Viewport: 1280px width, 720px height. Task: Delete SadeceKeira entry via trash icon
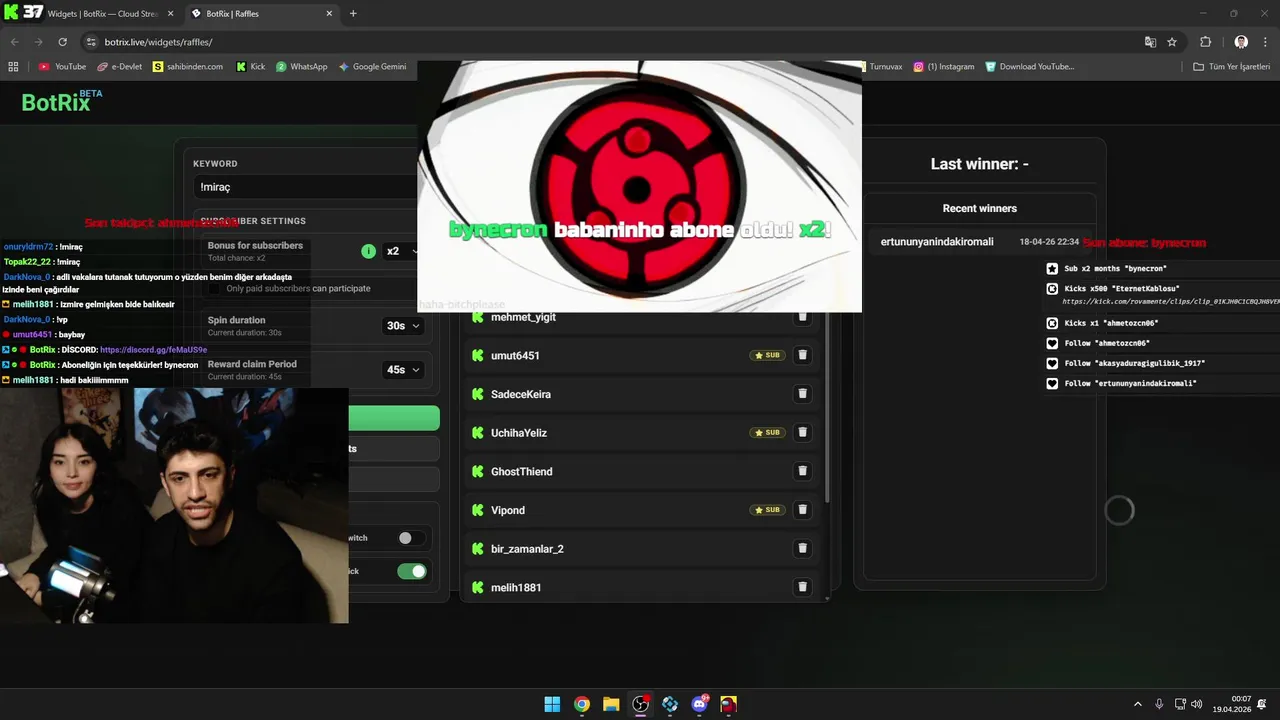(802, 394)
